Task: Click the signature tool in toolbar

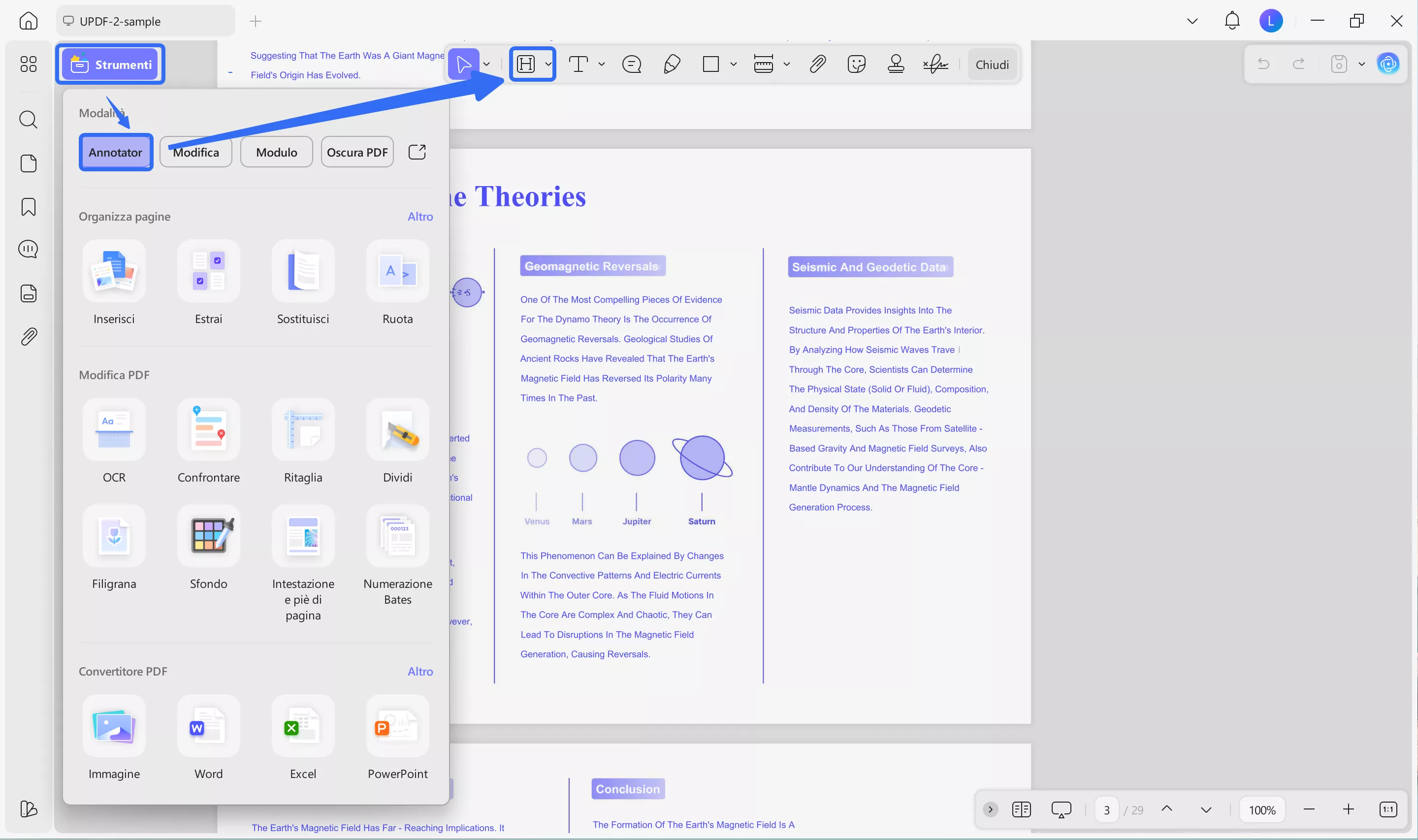Action: (x=935, y=64)
